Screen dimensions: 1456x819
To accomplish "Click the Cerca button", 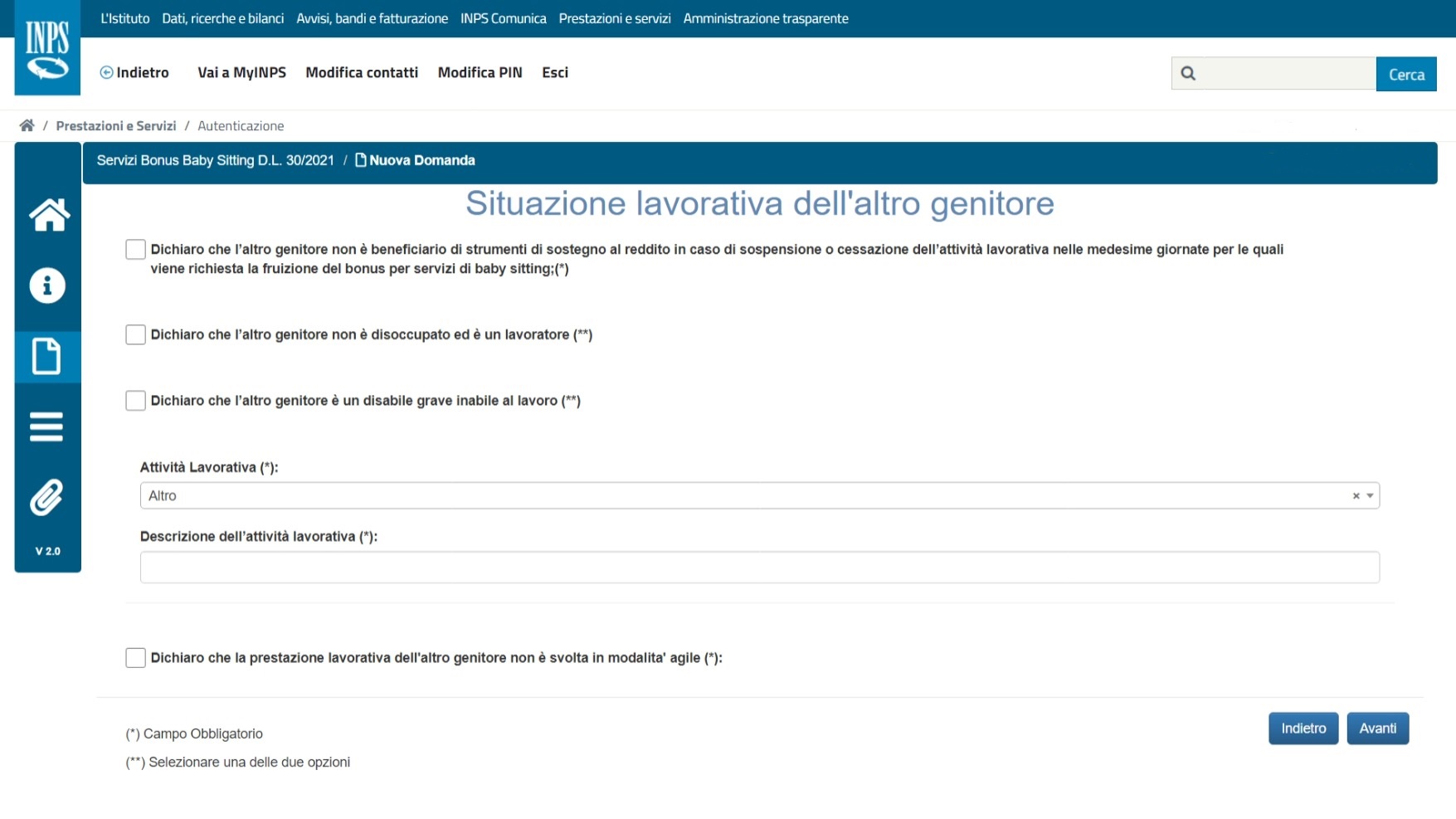I will click(1406, 74).
